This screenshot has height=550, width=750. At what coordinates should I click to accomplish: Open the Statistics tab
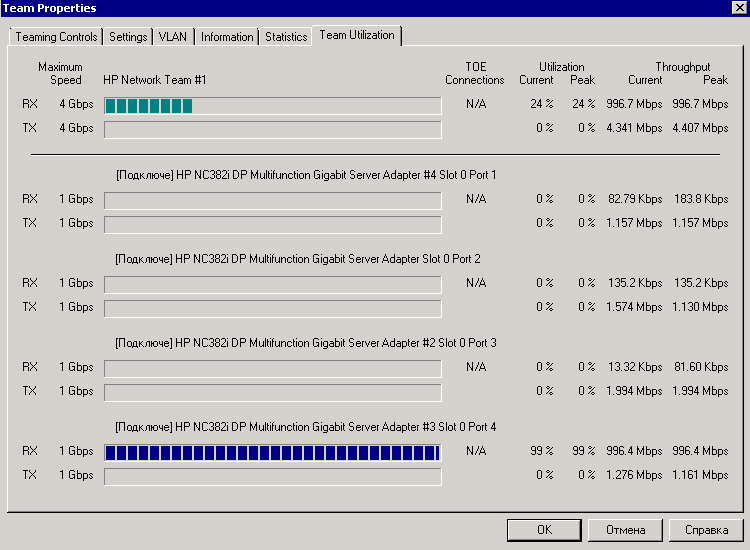tap(286, 37)
